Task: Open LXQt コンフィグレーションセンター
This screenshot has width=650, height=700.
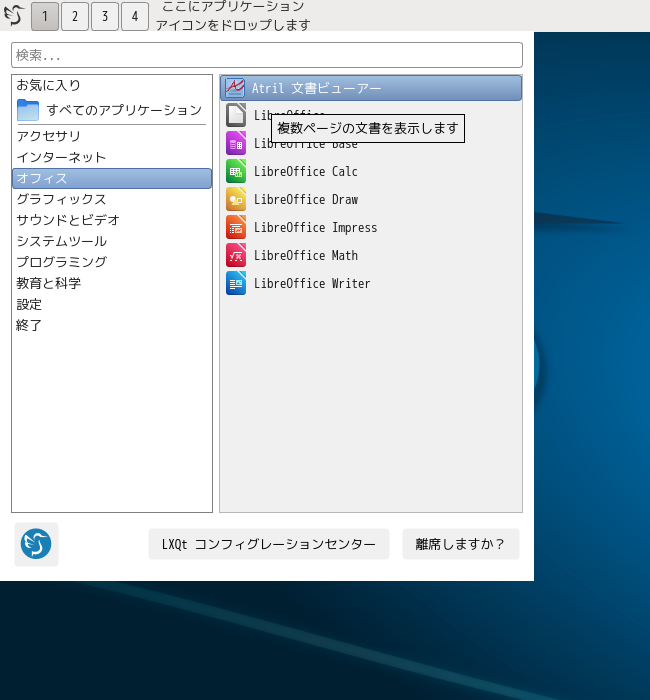Action: 269,544
